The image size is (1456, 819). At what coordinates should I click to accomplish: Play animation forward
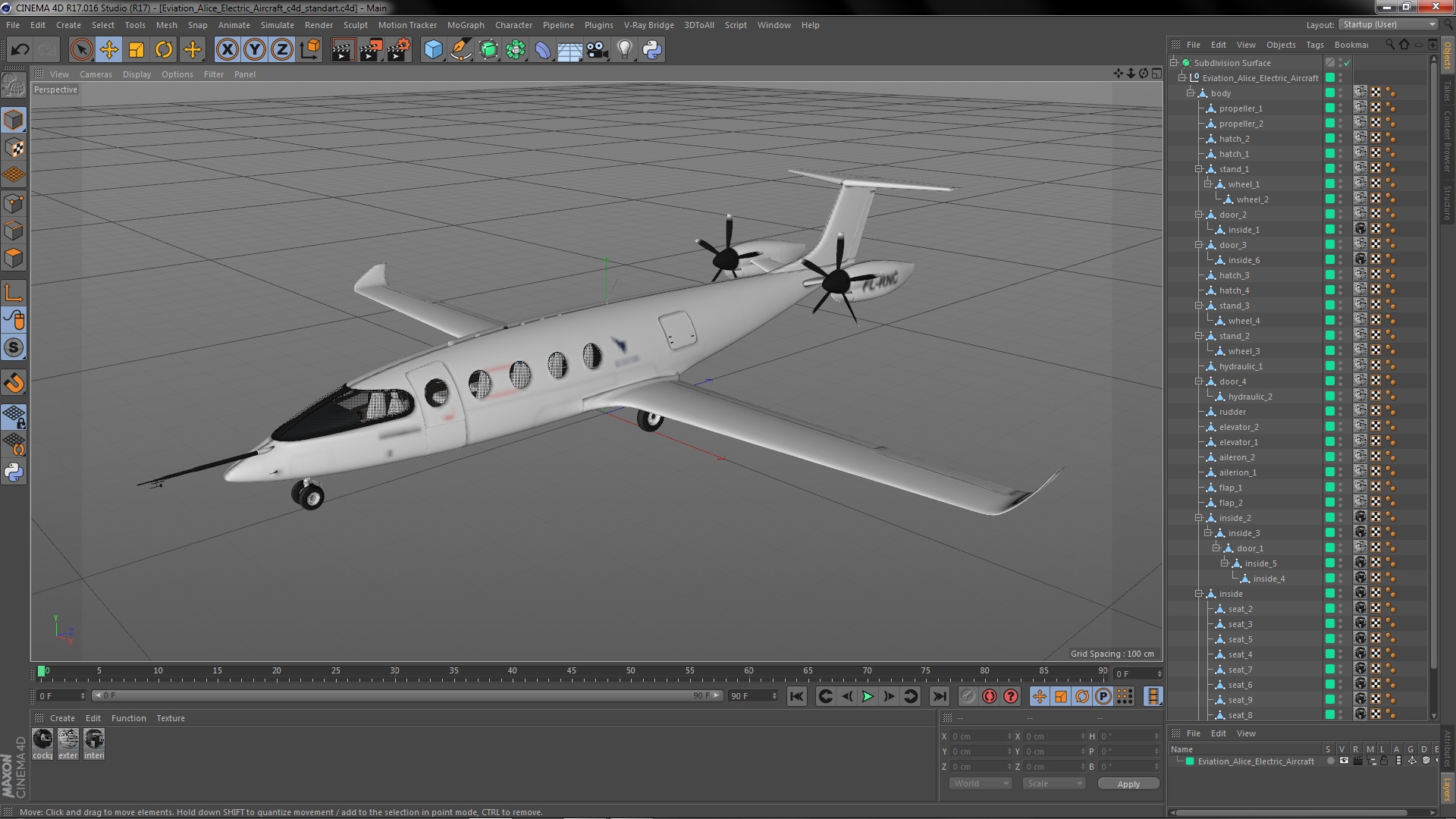(868, 696)
